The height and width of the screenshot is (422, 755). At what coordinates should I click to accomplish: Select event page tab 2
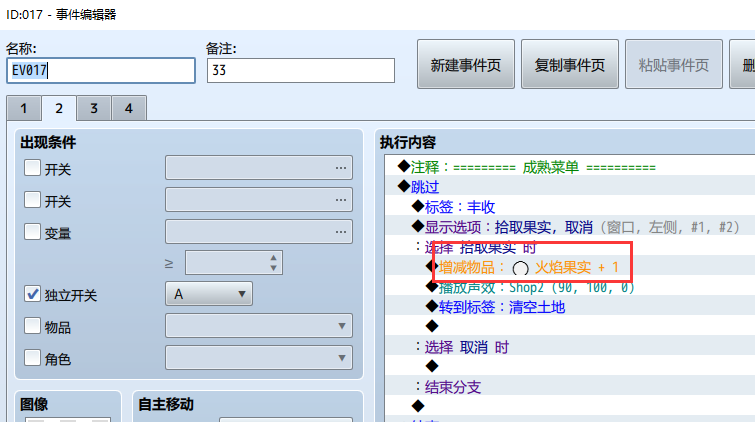click(59, 108)
